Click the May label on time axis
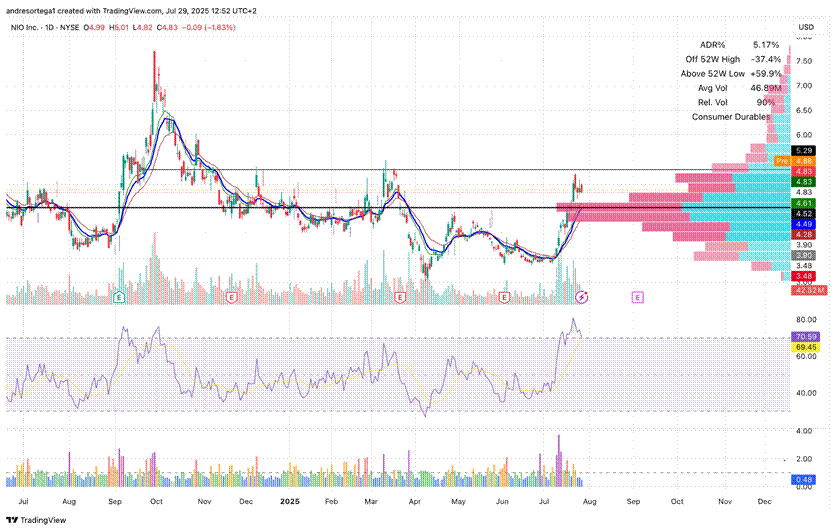 [x=459, y=502]
